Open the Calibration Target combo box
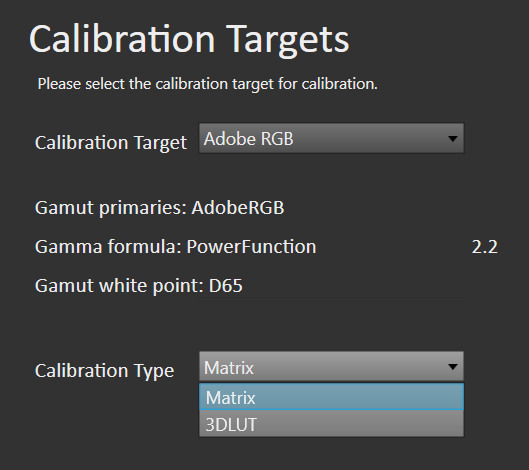529x470 pixels. tap(331, 138)
